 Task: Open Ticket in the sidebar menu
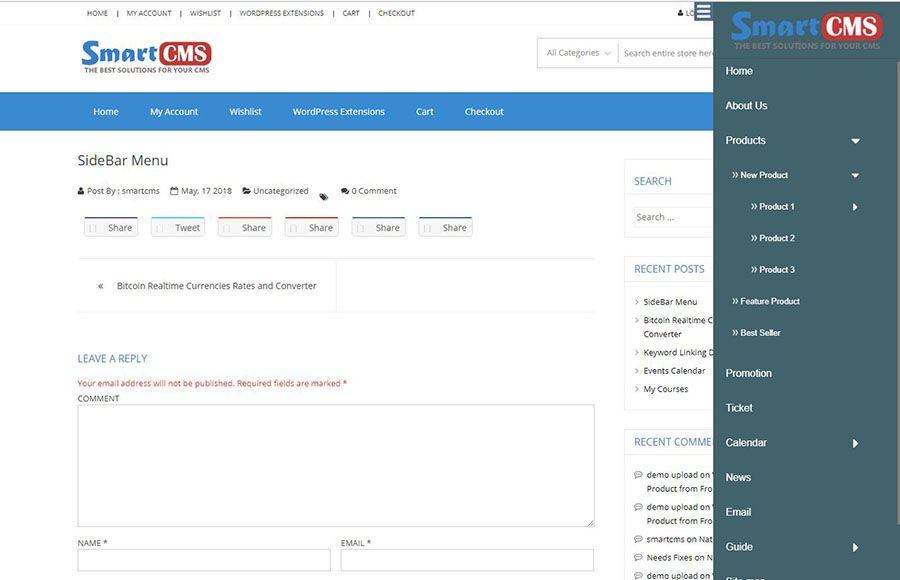739,408
